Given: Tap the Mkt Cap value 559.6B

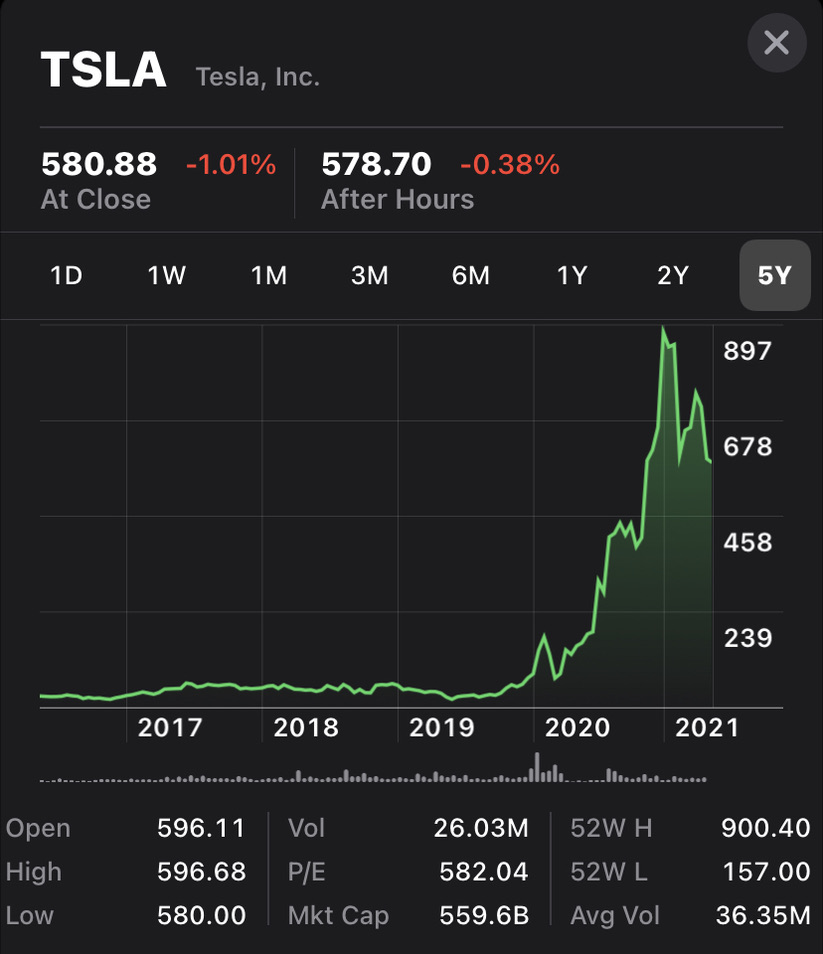Looking at the screenshot, I should 484,915.
